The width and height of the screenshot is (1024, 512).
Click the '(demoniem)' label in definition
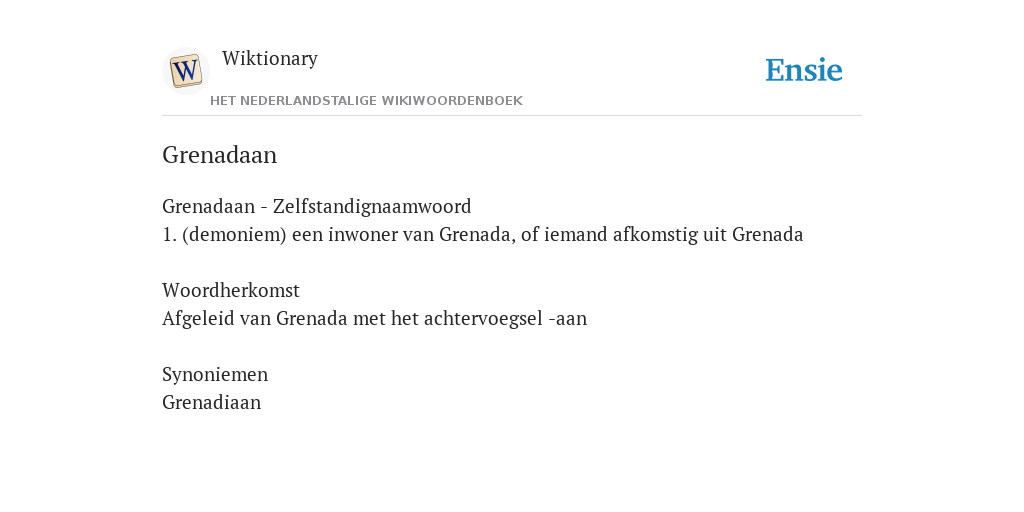234,234
